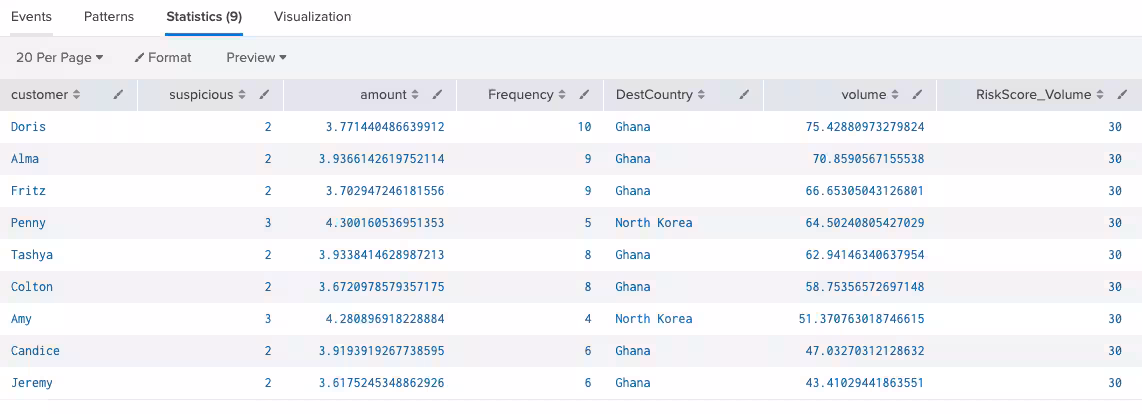Click pencil edit icon on suspicious column
The image size is (1142, 414).
264,95
